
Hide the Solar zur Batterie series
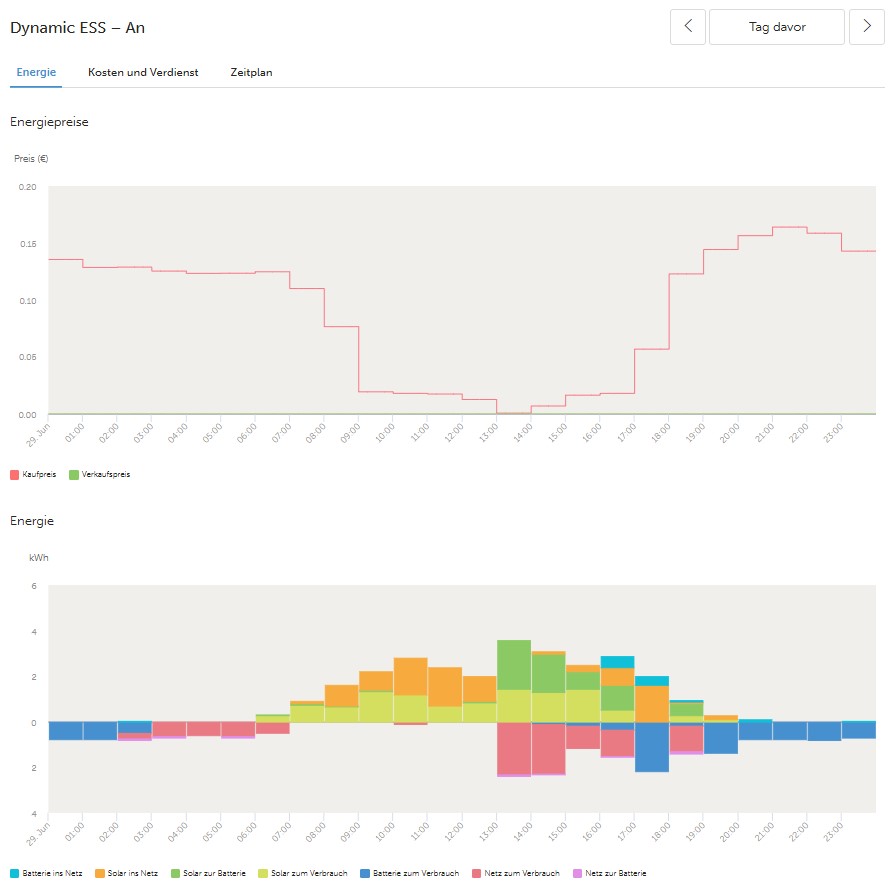click(x=214, y=873)
